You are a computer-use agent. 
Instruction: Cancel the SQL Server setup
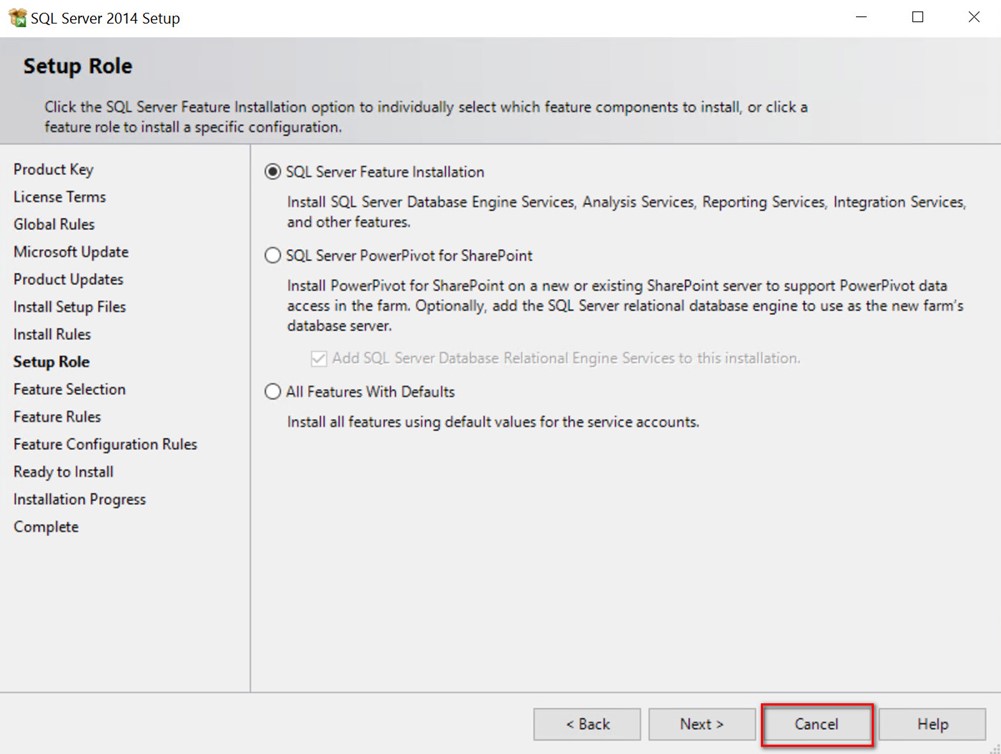coord(816,724)
